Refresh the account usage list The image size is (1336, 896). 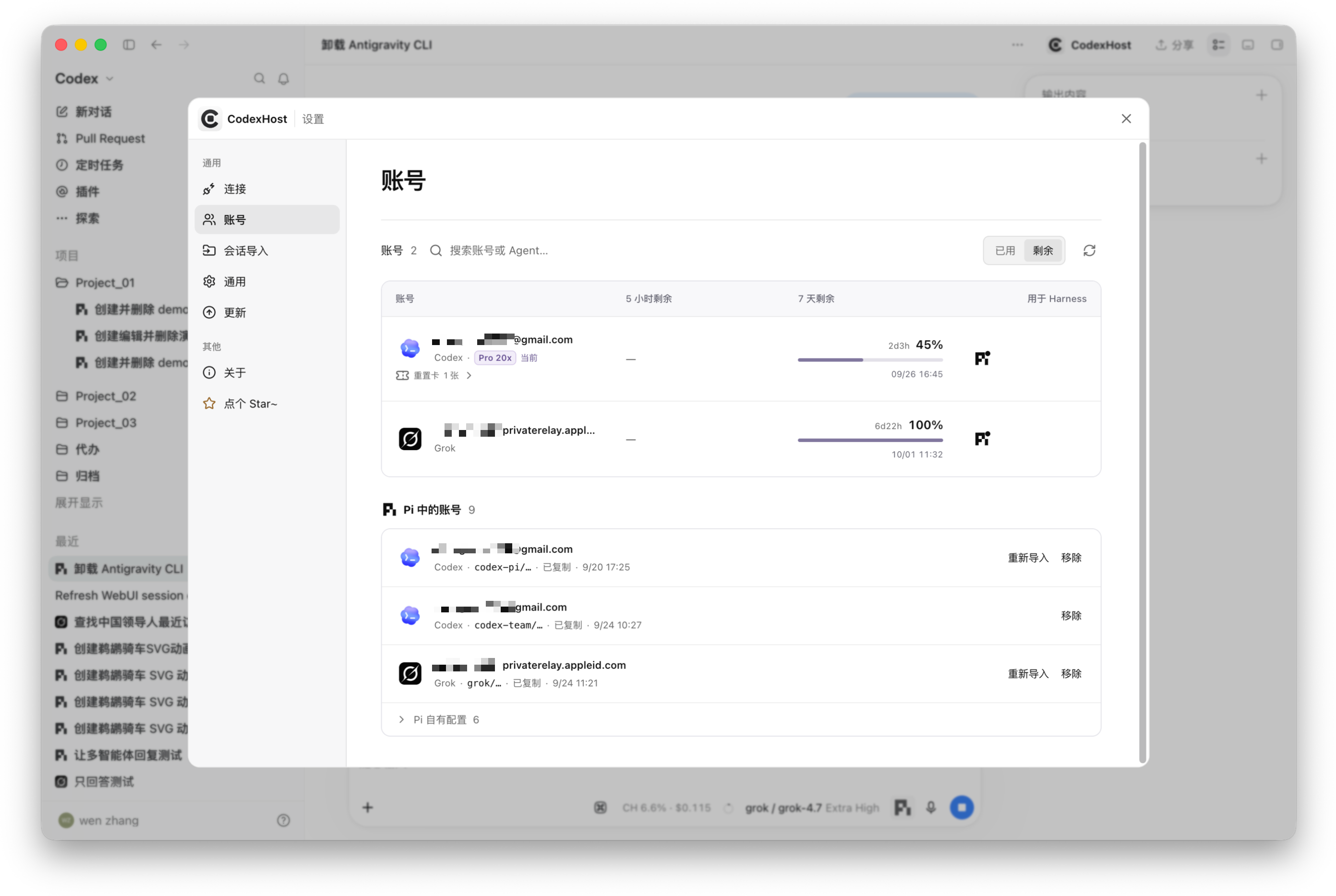(1089, 251)
